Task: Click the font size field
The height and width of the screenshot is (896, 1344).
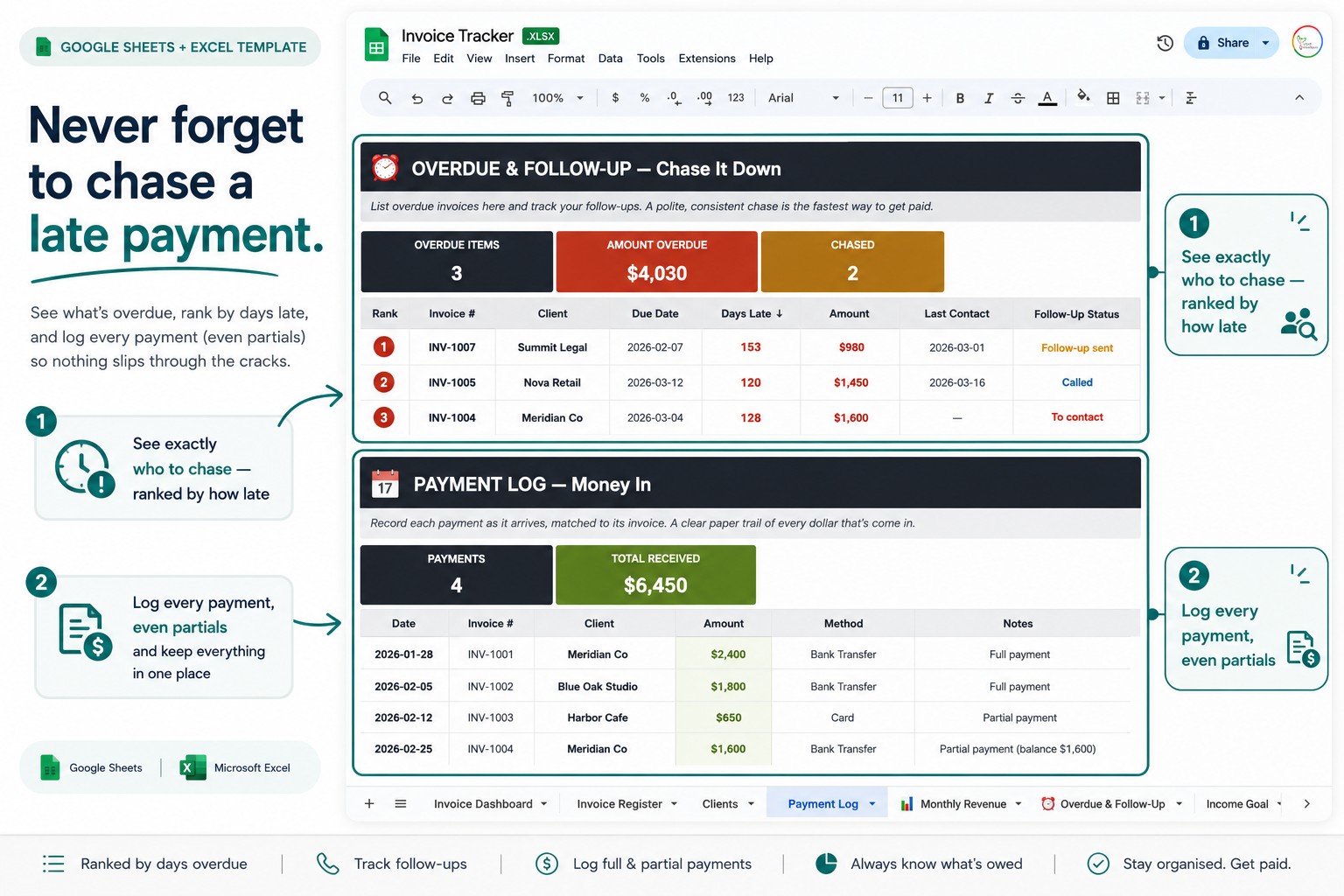Action: point(898,98)
